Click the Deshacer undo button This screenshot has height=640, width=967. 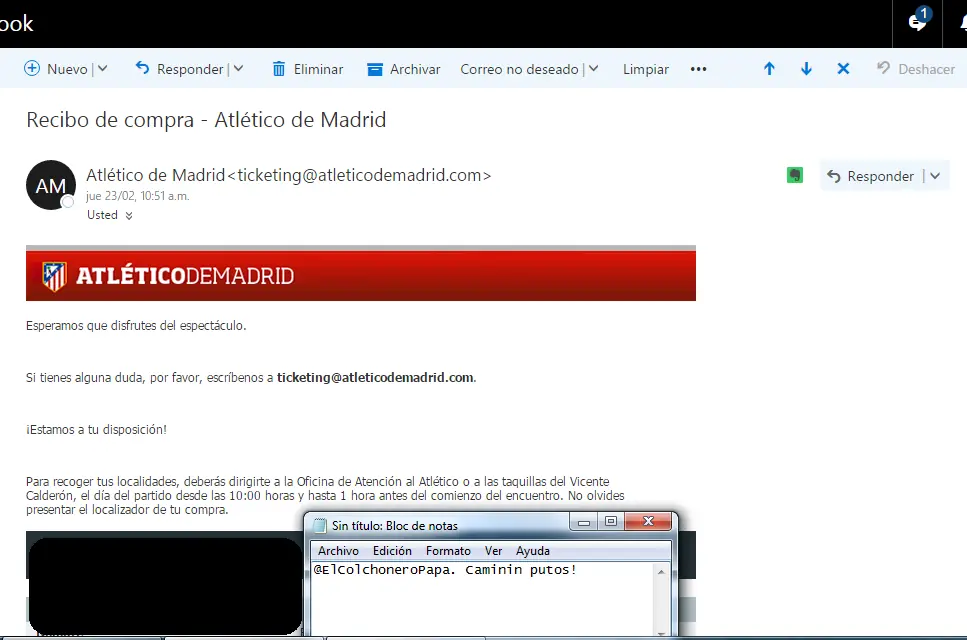tap(916, 68)
